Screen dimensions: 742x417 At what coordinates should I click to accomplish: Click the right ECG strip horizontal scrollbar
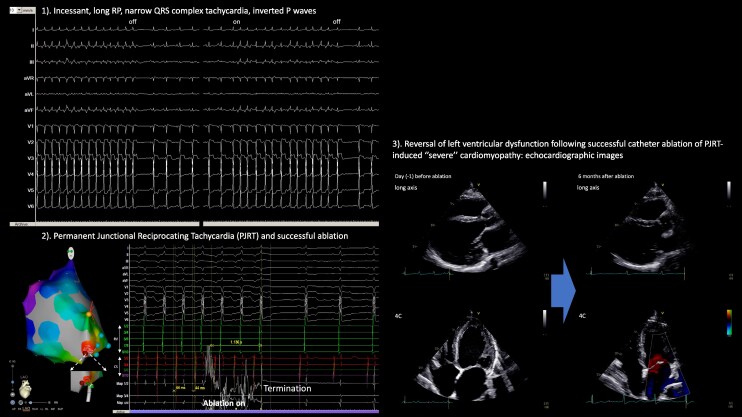click(291, 224)
